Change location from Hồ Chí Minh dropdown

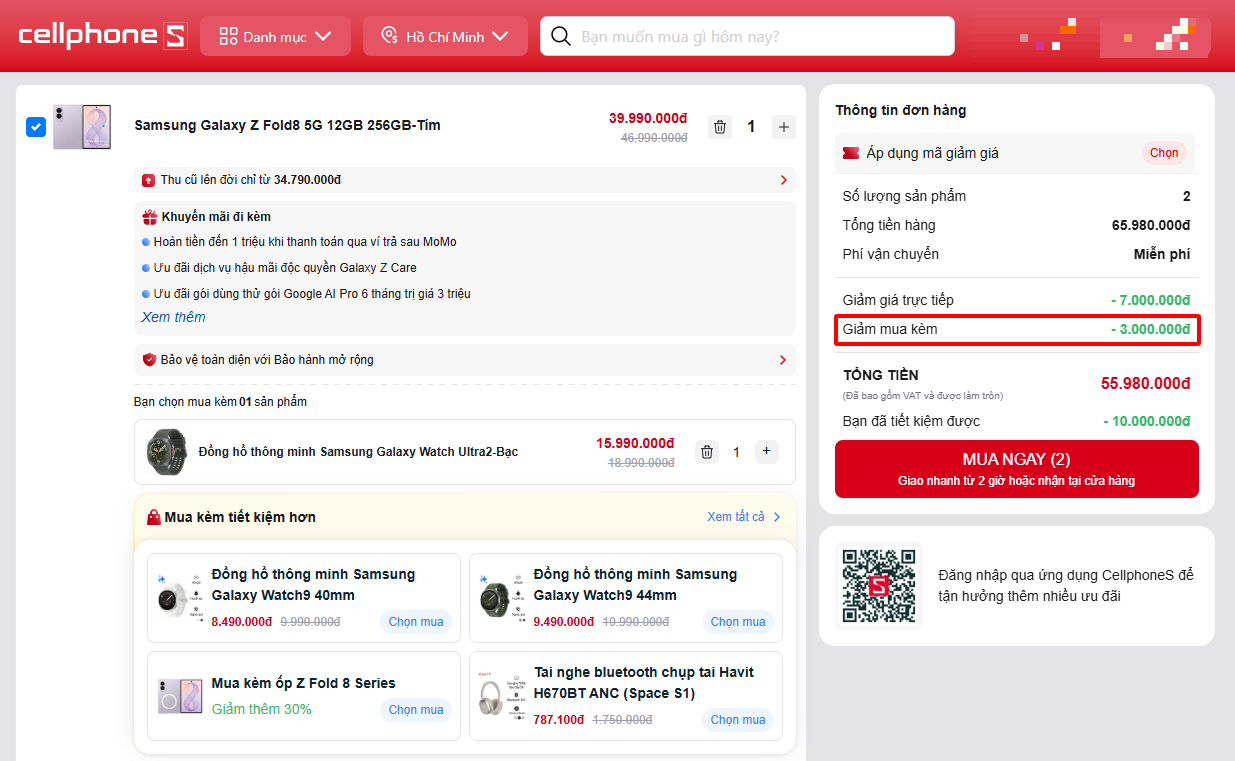point(445,36)
